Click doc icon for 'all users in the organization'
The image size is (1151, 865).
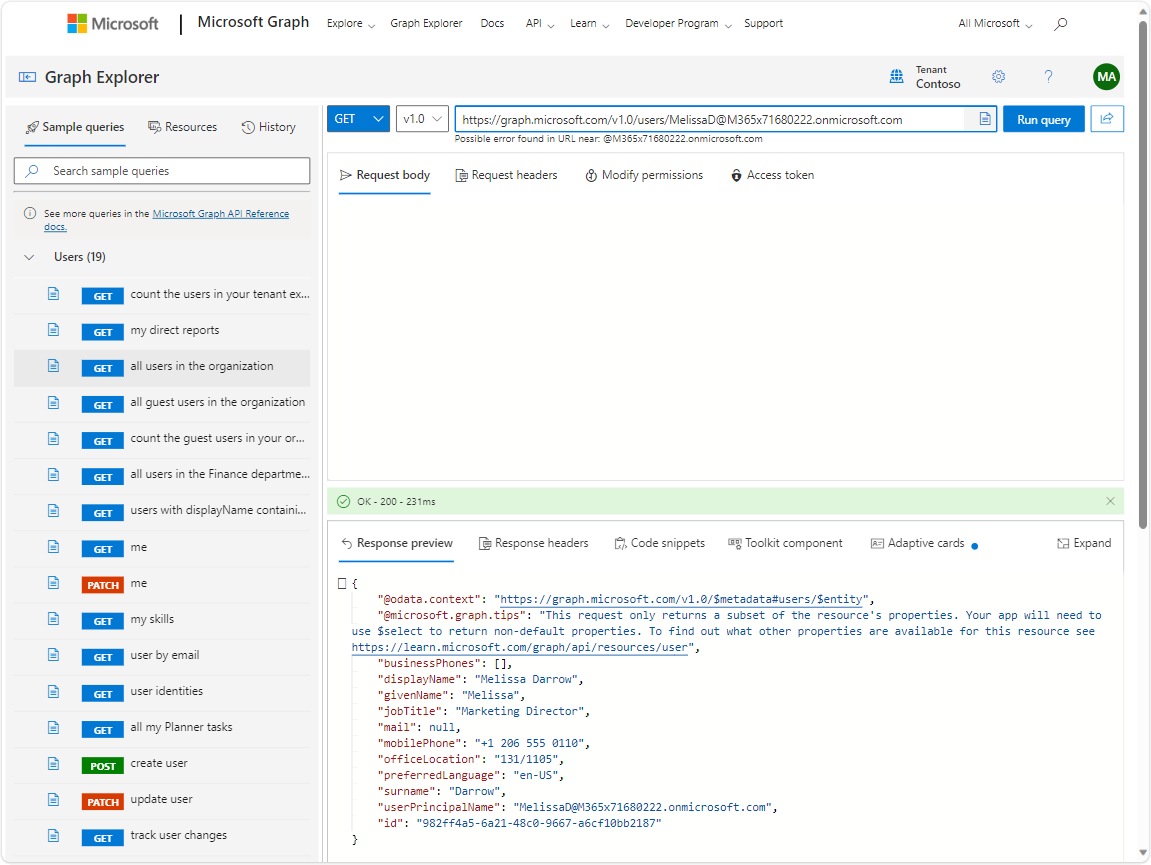(54, 366)
